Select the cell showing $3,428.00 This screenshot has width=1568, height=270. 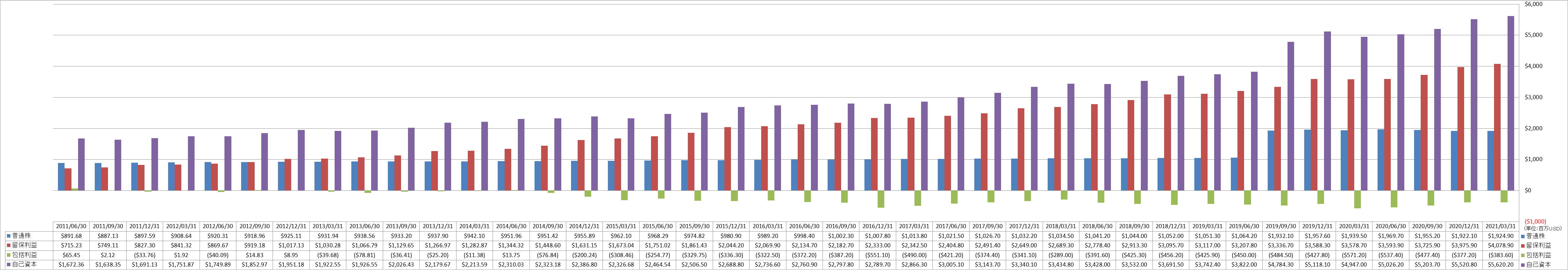(x=1097, y=265)
